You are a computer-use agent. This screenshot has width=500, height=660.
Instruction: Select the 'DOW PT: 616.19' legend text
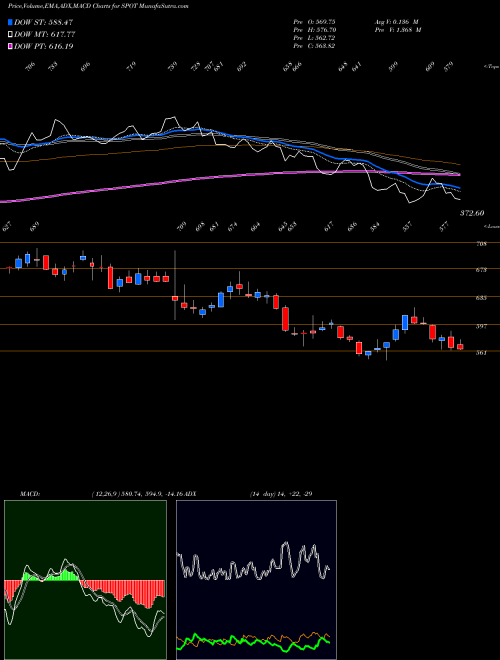coord(44,46)
